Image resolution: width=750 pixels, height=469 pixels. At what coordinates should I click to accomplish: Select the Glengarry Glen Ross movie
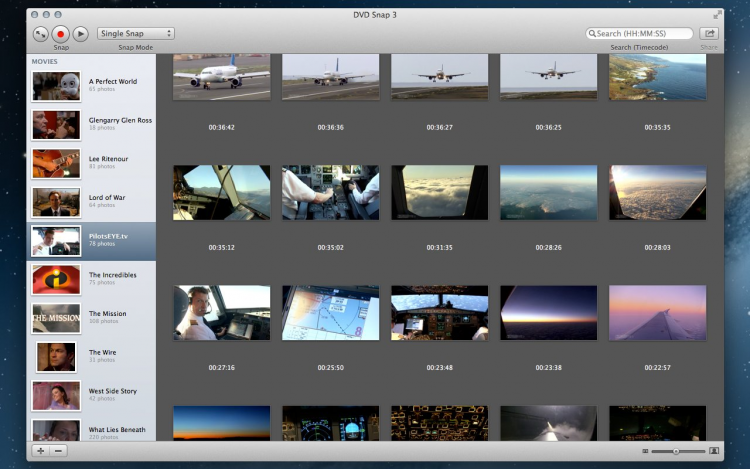tap(91, 125)
